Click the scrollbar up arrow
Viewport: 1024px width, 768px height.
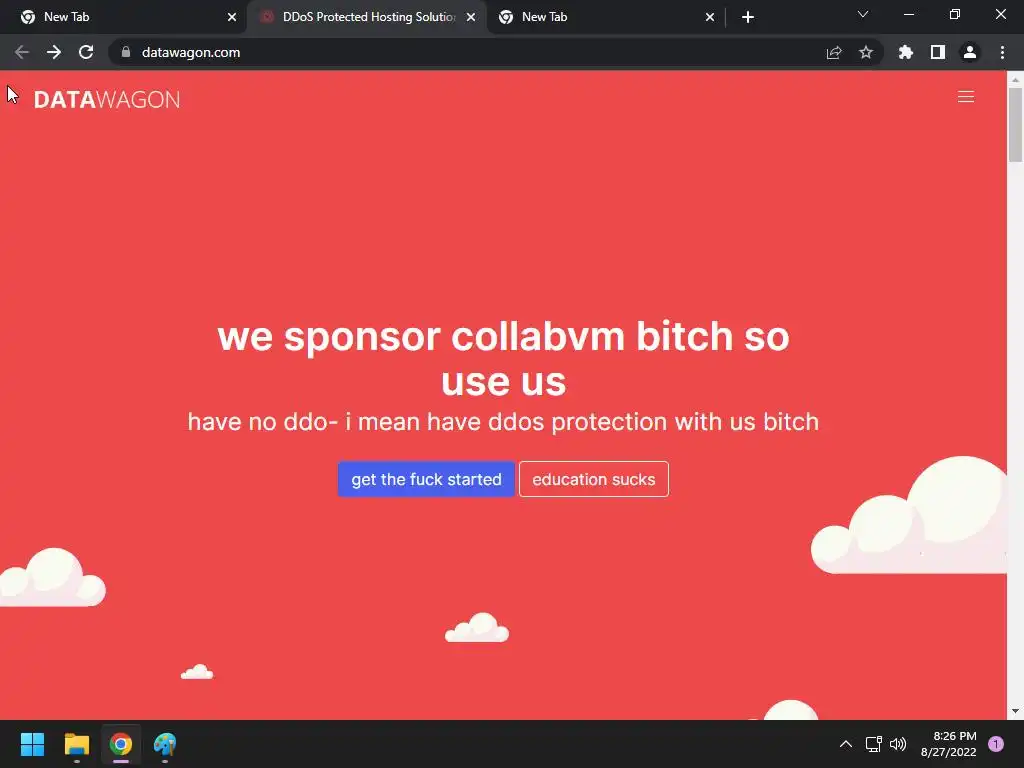tap(1015, 79)
